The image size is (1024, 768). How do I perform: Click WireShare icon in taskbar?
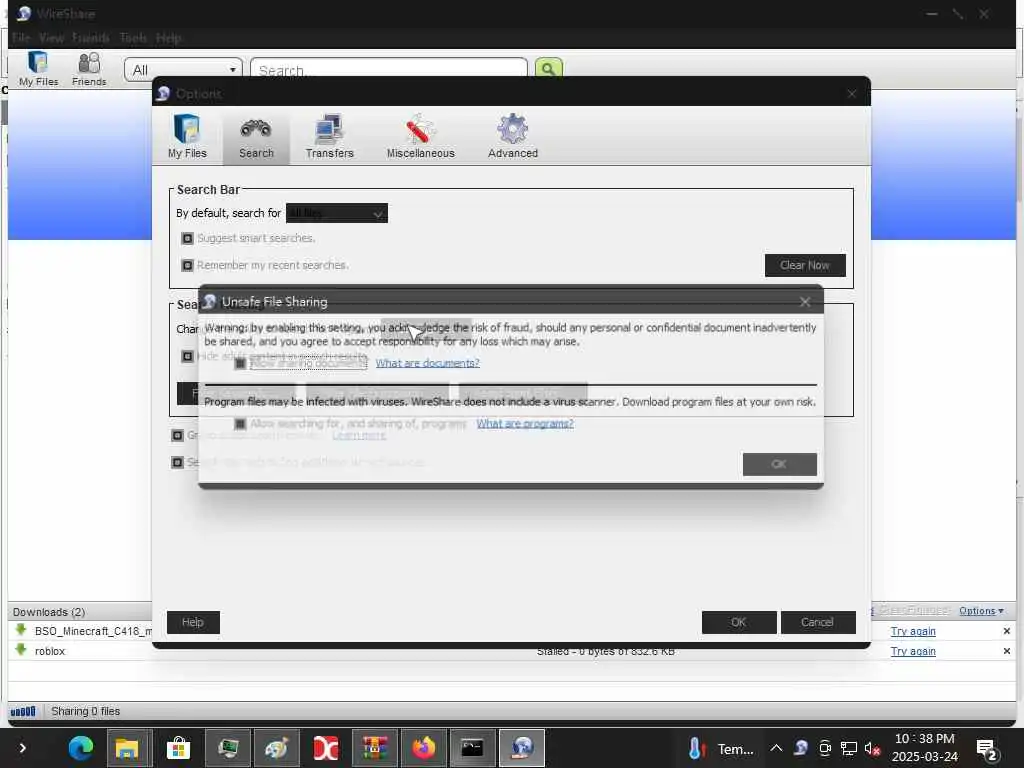(522, 748)
